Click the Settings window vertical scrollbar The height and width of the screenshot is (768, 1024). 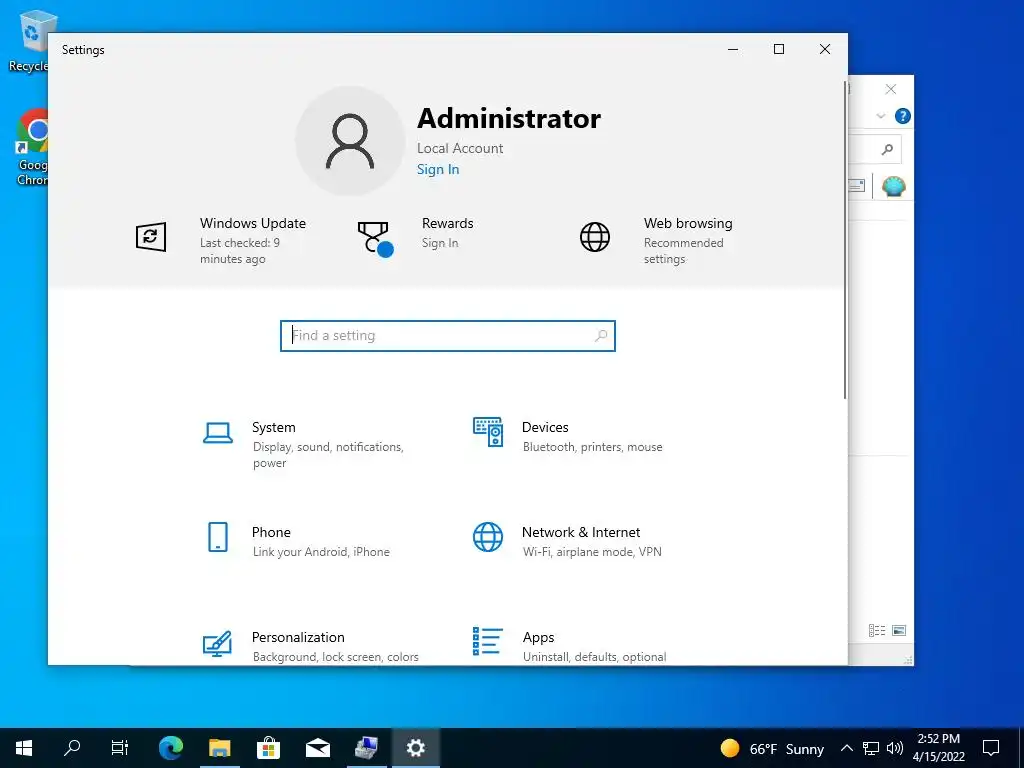coord(845,240)
